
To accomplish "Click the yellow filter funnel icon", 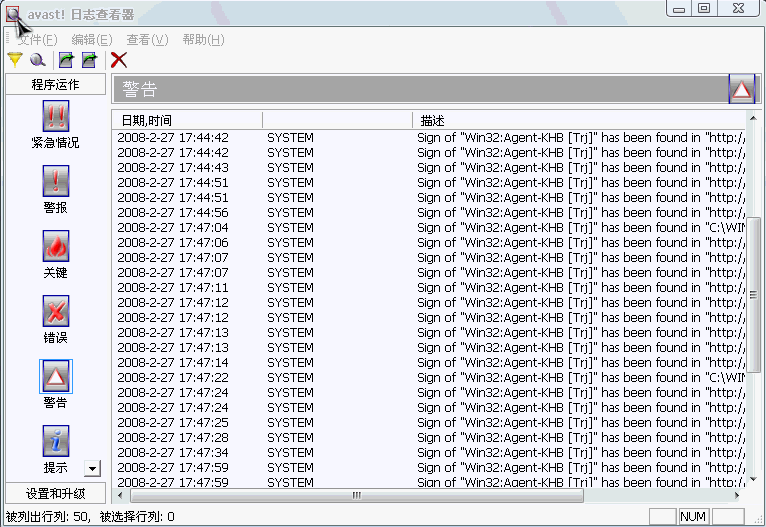I will point(15,60).
